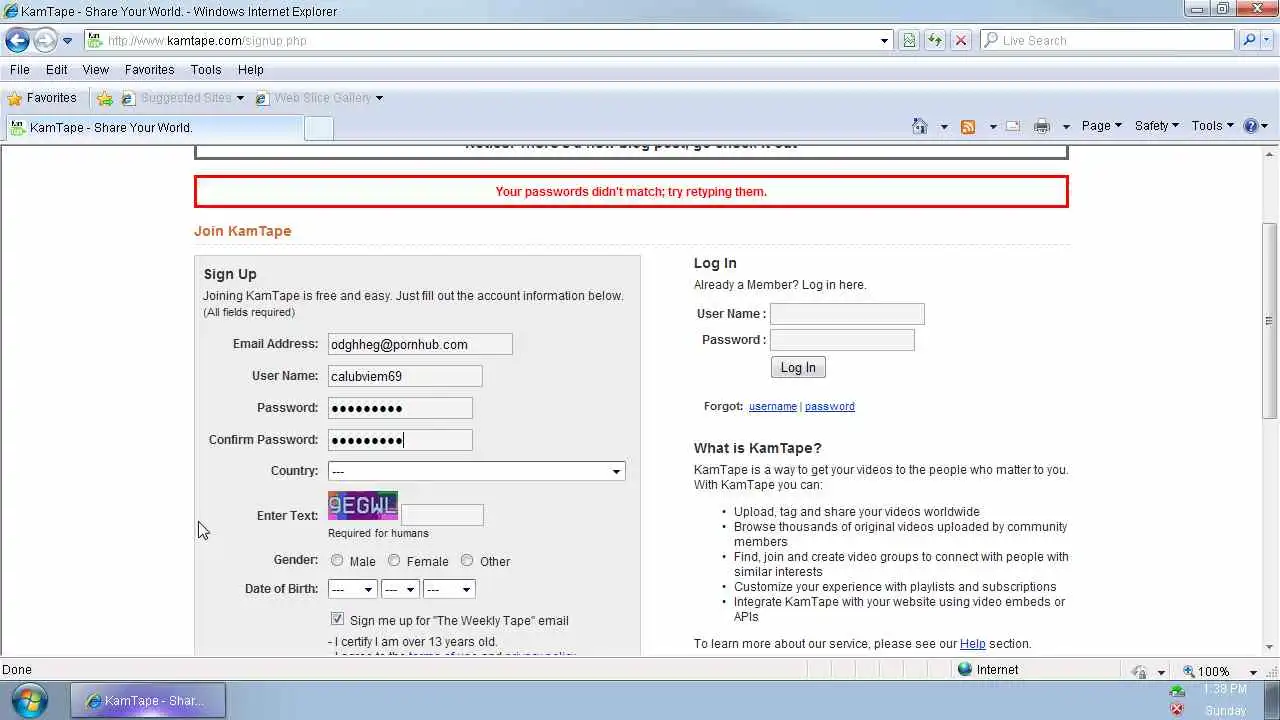This screenshot has height=720, width=1280.
Task: Click the Print icon
Action: 1042,126
